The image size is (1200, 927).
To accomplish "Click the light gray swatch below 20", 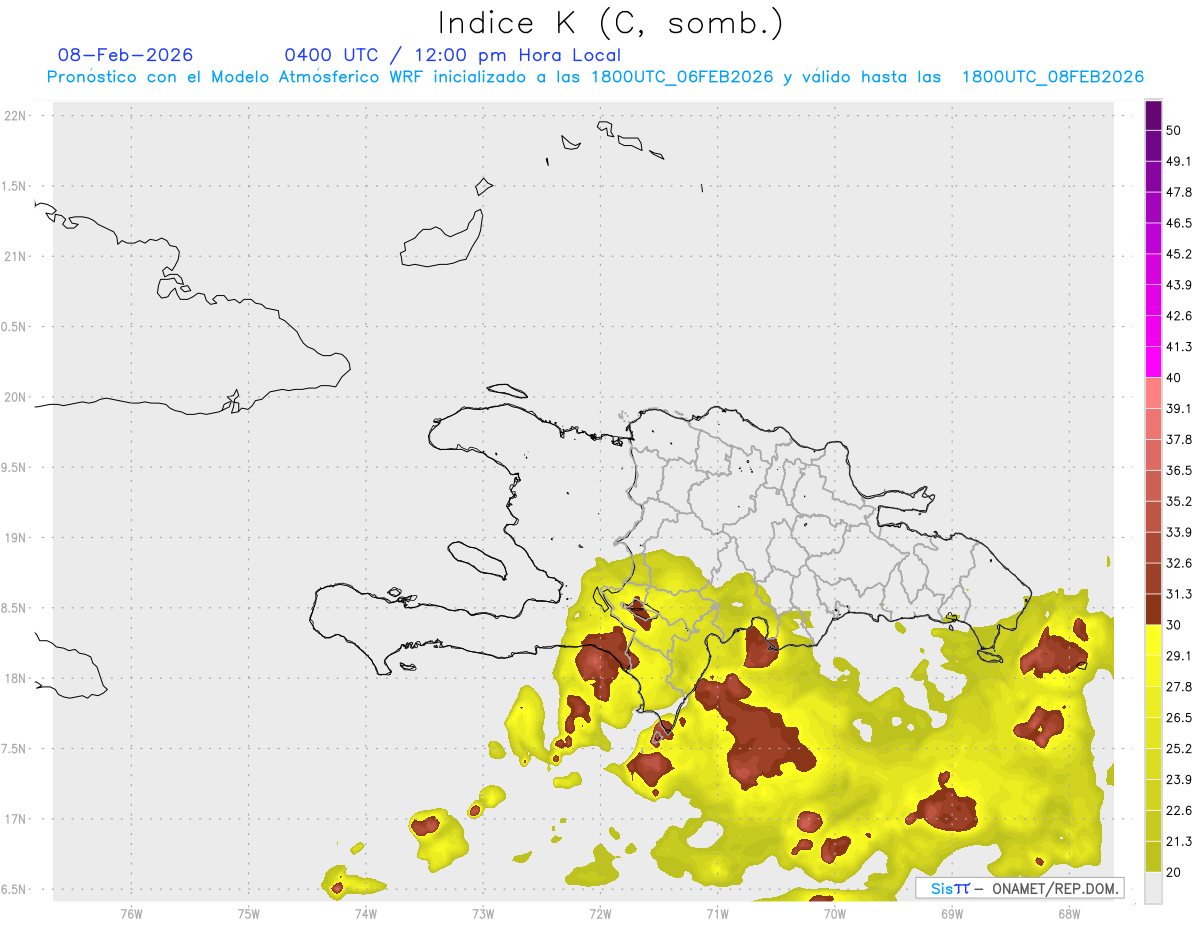I will tap(1153, 887).
